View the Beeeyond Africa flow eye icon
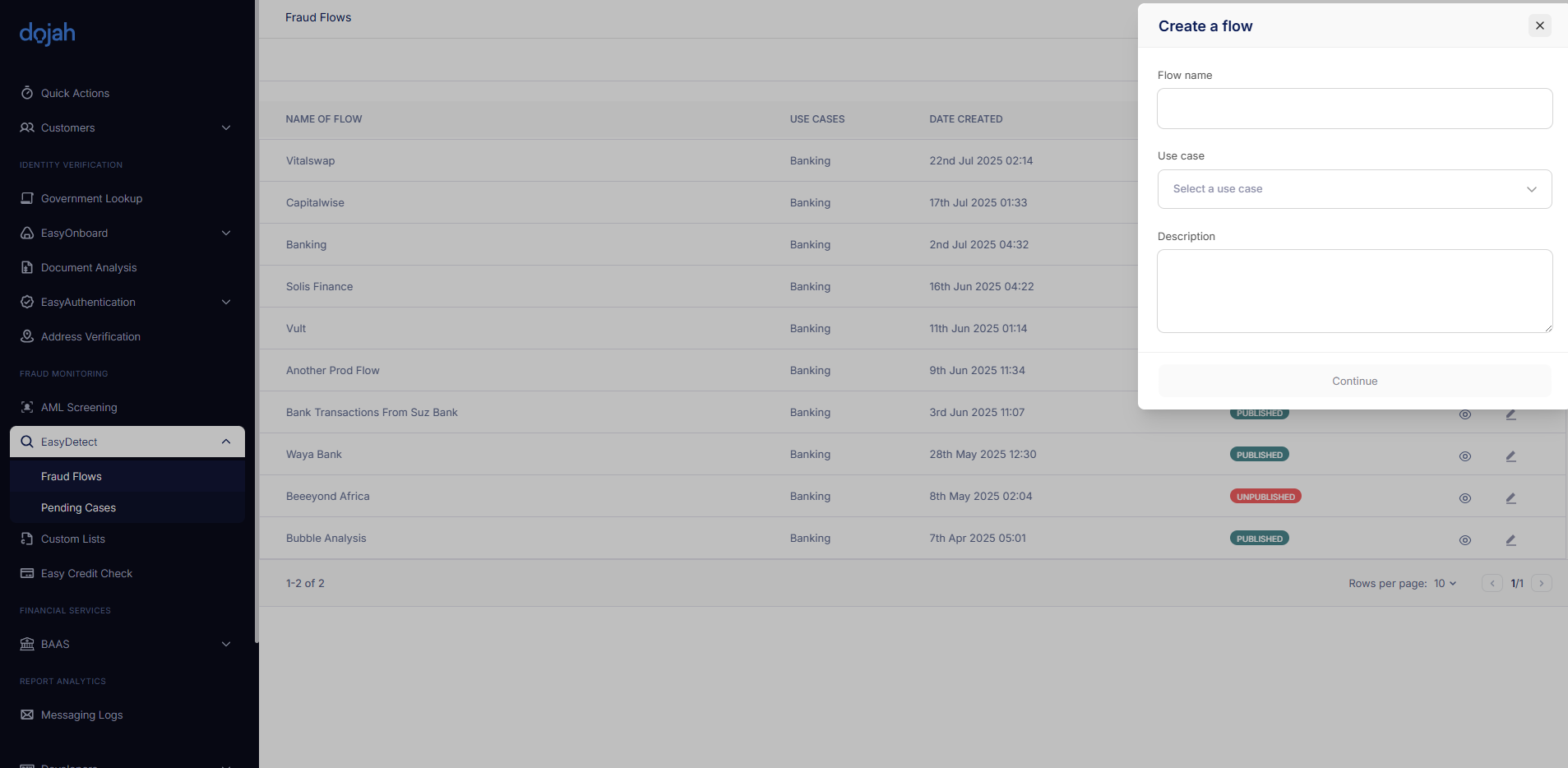The height and width of the screenshot is (768, 1568). (1465, 498)
